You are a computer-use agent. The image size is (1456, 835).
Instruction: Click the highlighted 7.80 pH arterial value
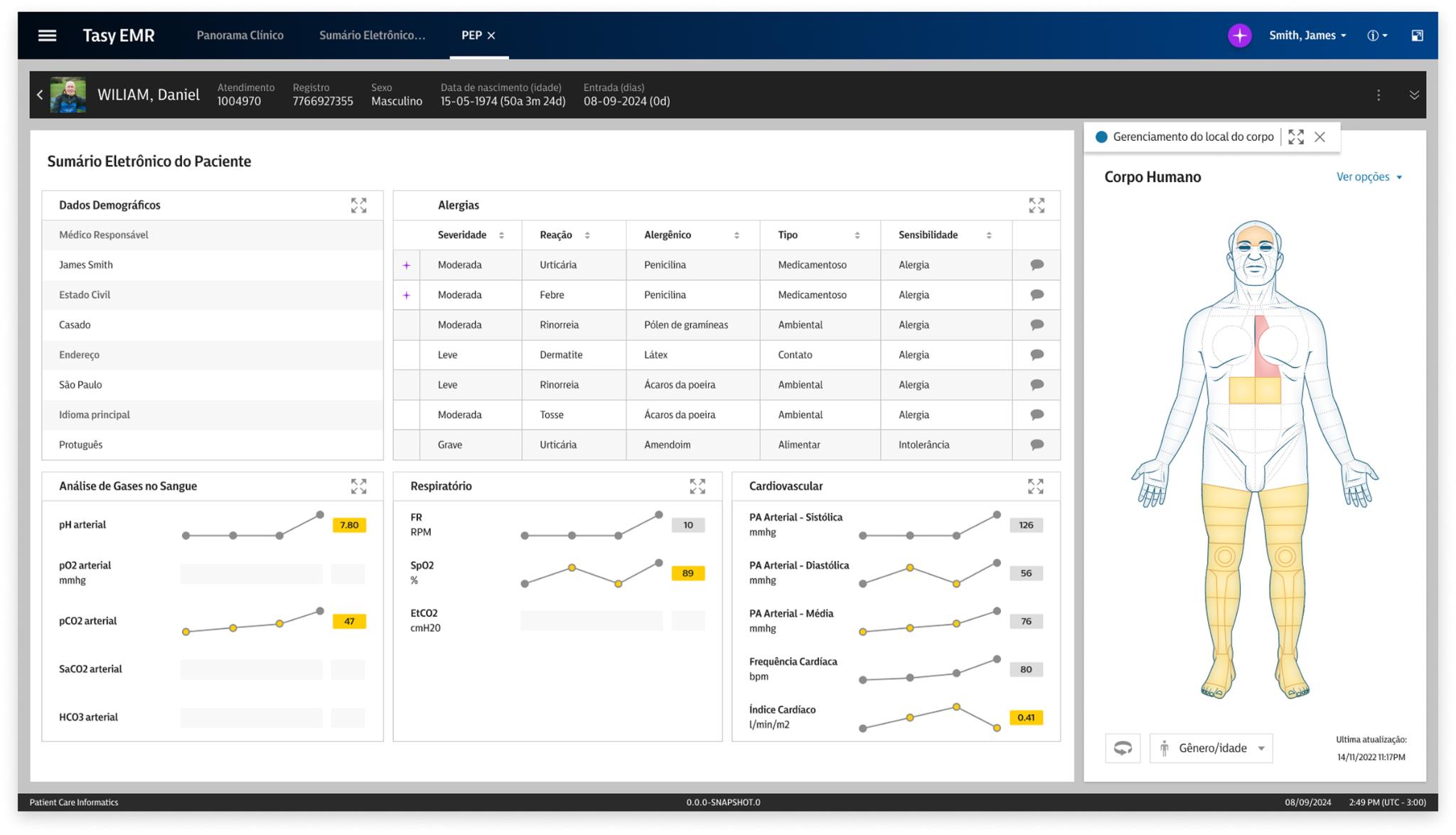(x=349, y=526)
